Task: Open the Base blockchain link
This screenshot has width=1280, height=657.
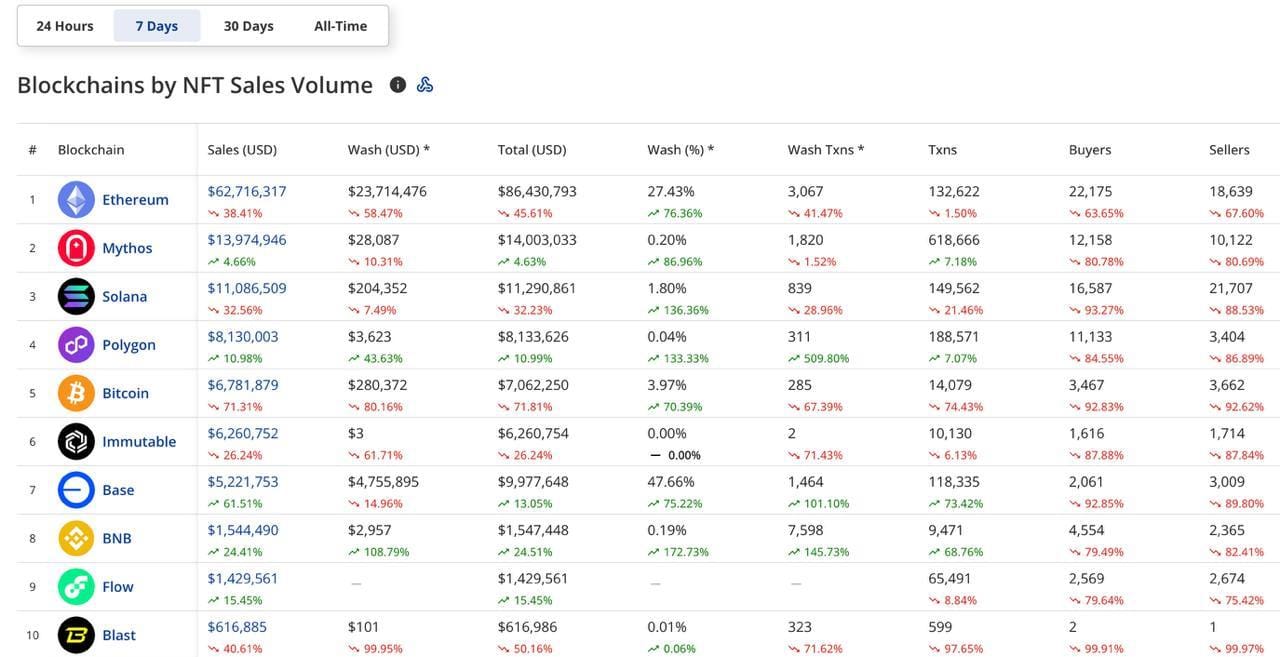Action: (x=118, y=490)
